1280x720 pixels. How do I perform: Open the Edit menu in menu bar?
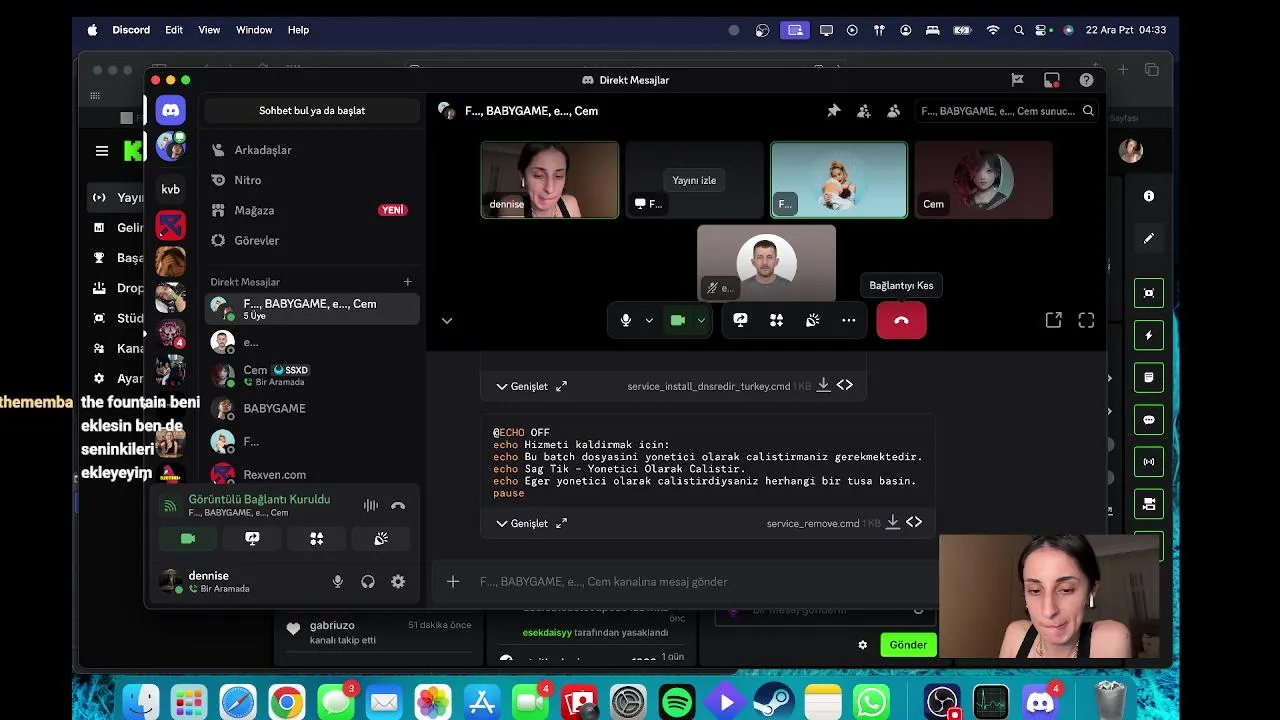174,30
